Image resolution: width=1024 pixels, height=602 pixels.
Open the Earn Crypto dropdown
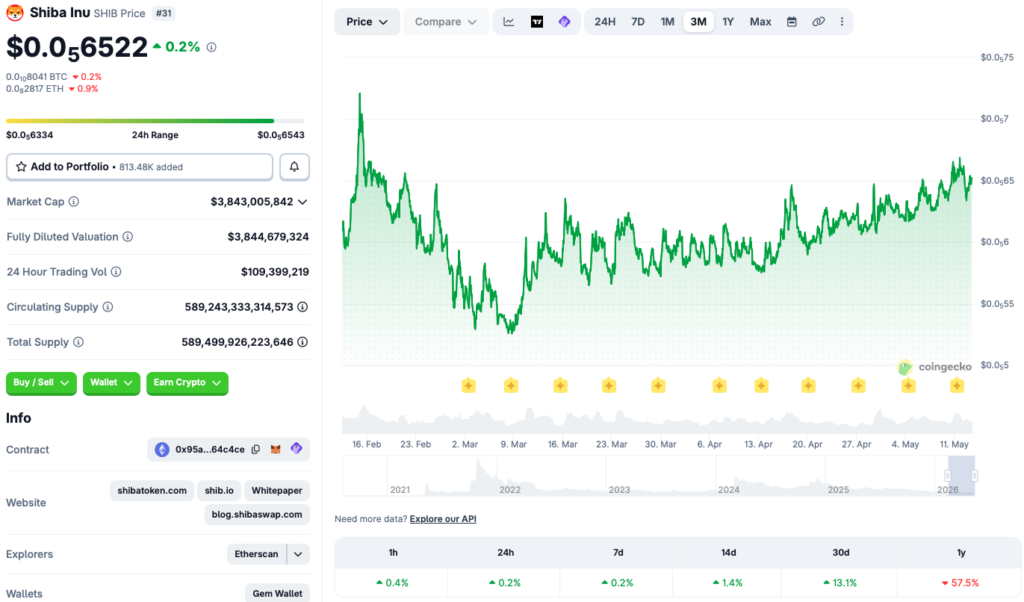coord(187,383)
